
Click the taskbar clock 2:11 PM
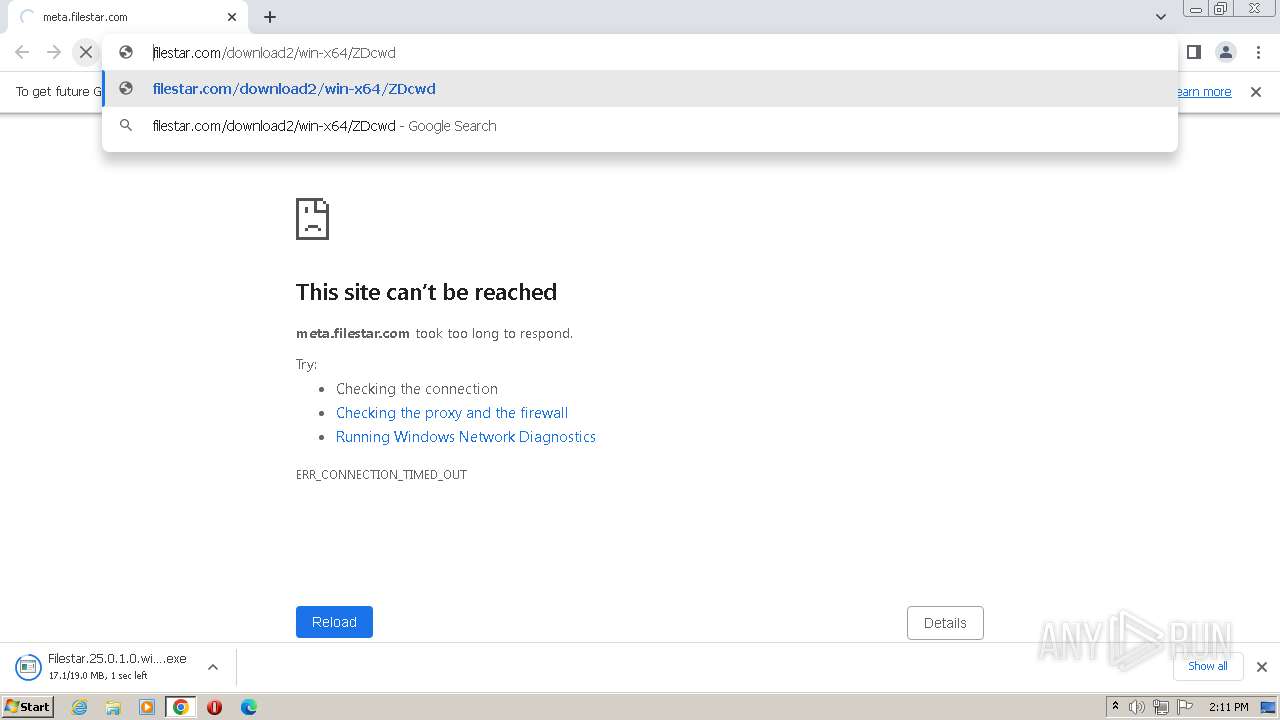1229,707
